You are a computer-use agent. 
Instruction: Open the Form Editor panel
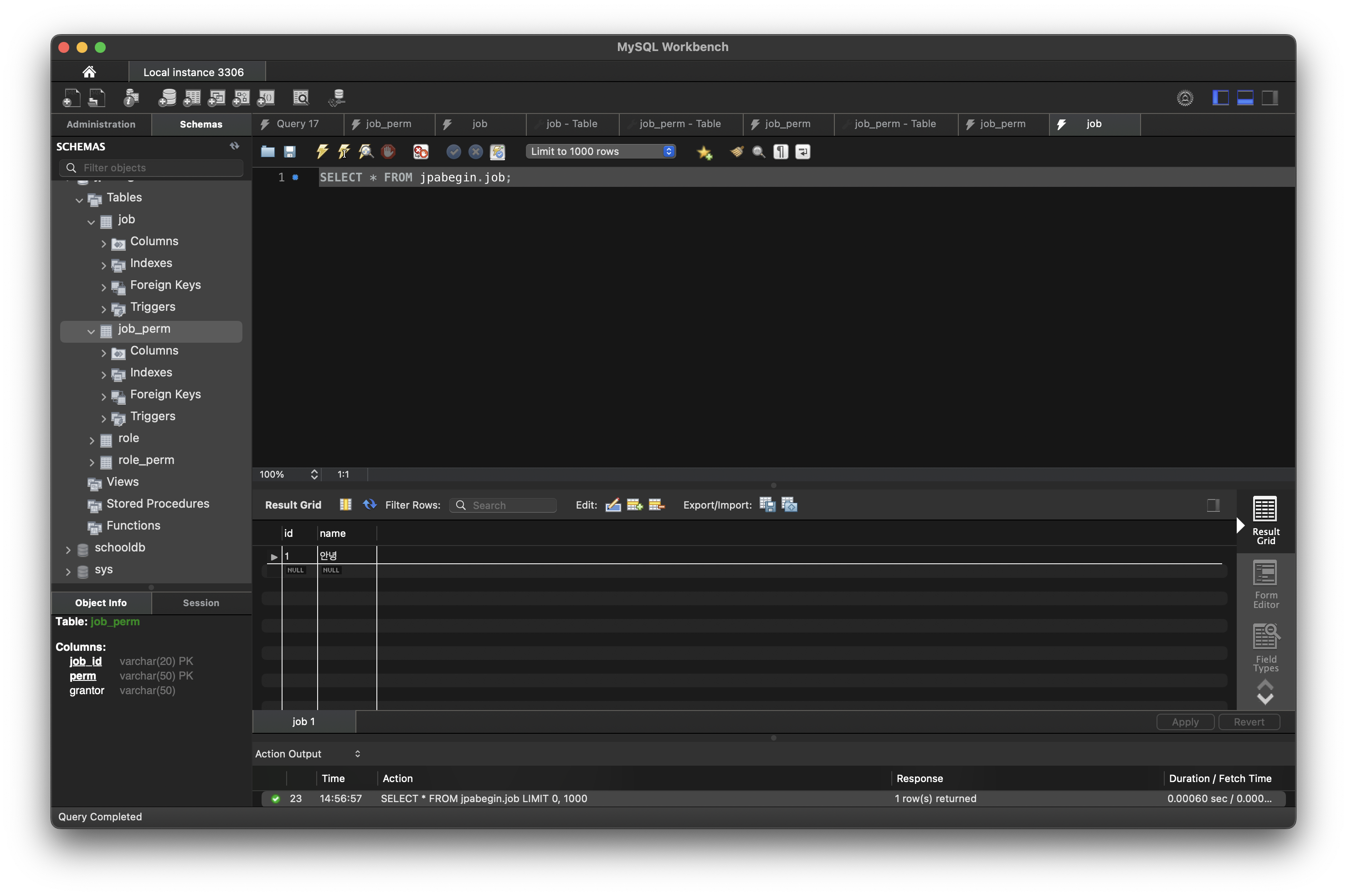point(1265,584)
